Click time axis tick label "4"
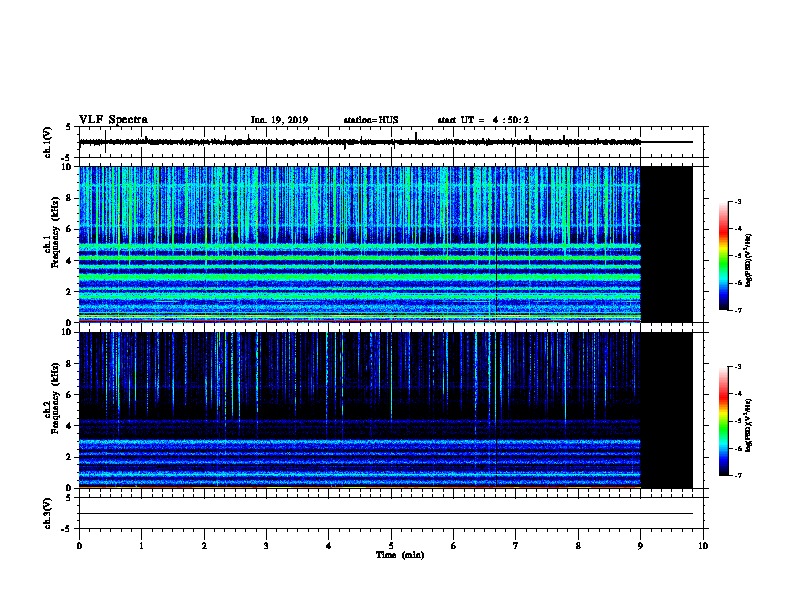 (328, 545)
